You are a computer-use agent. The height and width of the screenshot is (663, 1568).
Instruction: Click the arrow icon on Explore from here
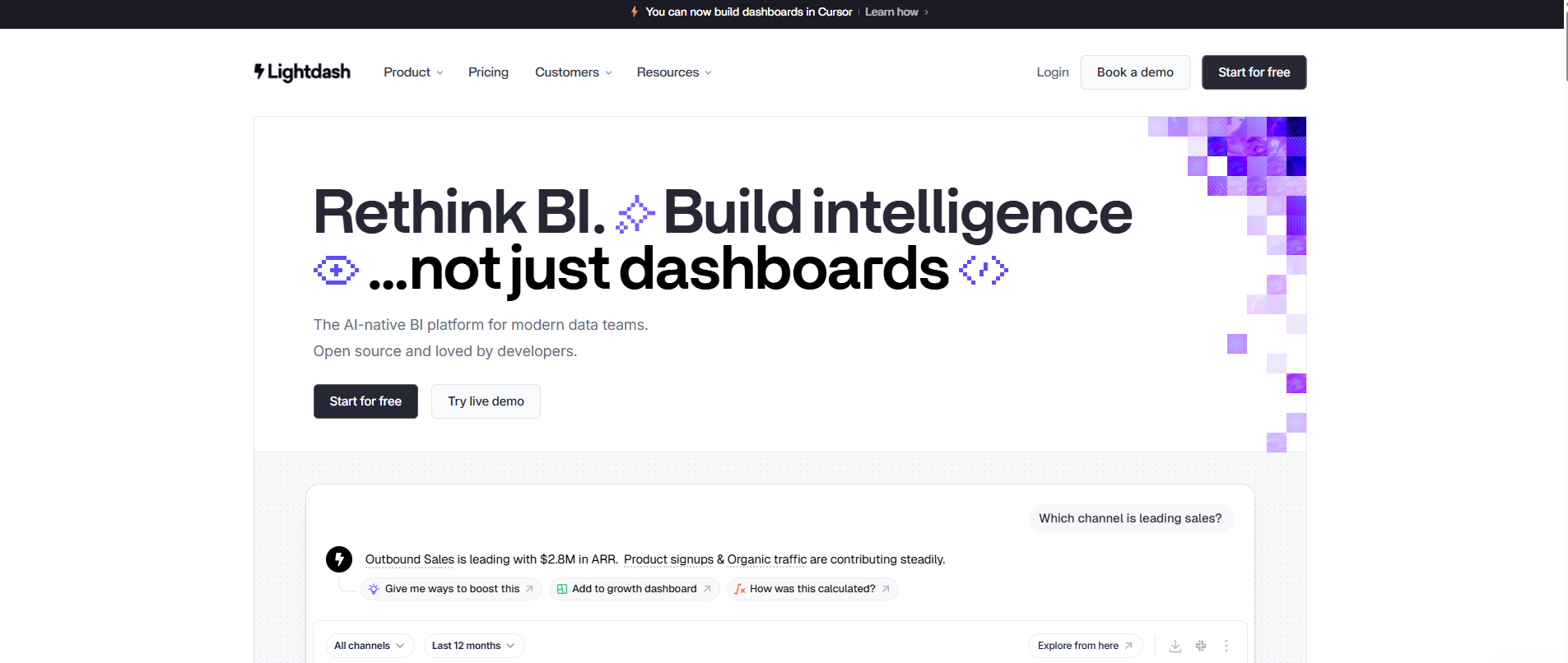[1128, 646]
